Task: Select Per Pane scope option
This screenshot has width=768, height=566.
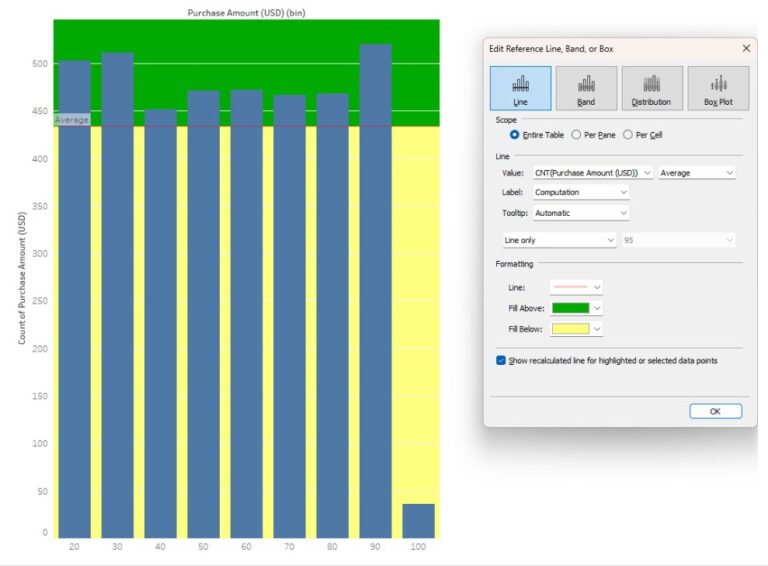Action: (x=576, y=134)
